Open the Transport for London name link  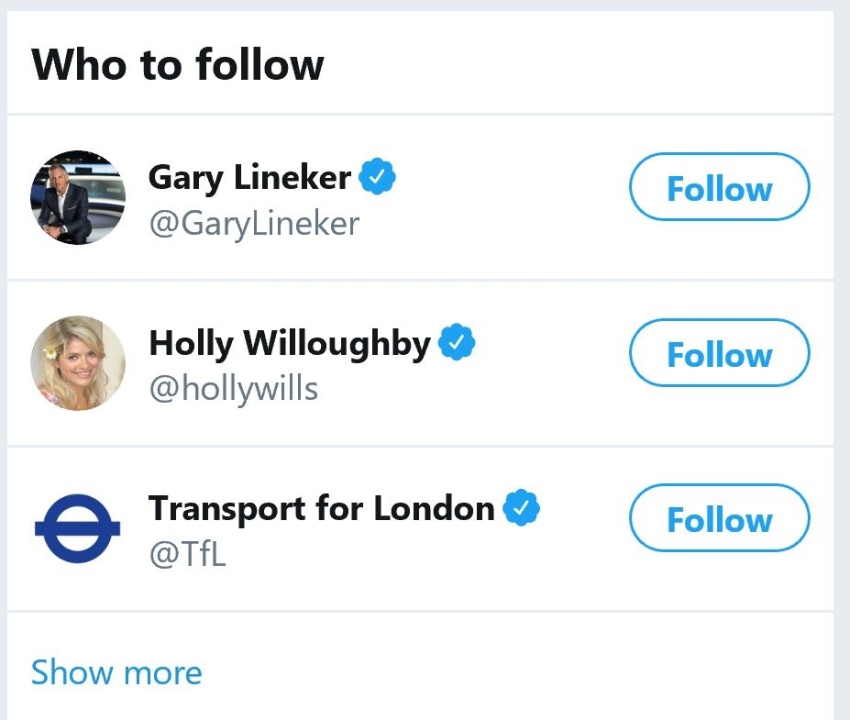tap(321, 508)
